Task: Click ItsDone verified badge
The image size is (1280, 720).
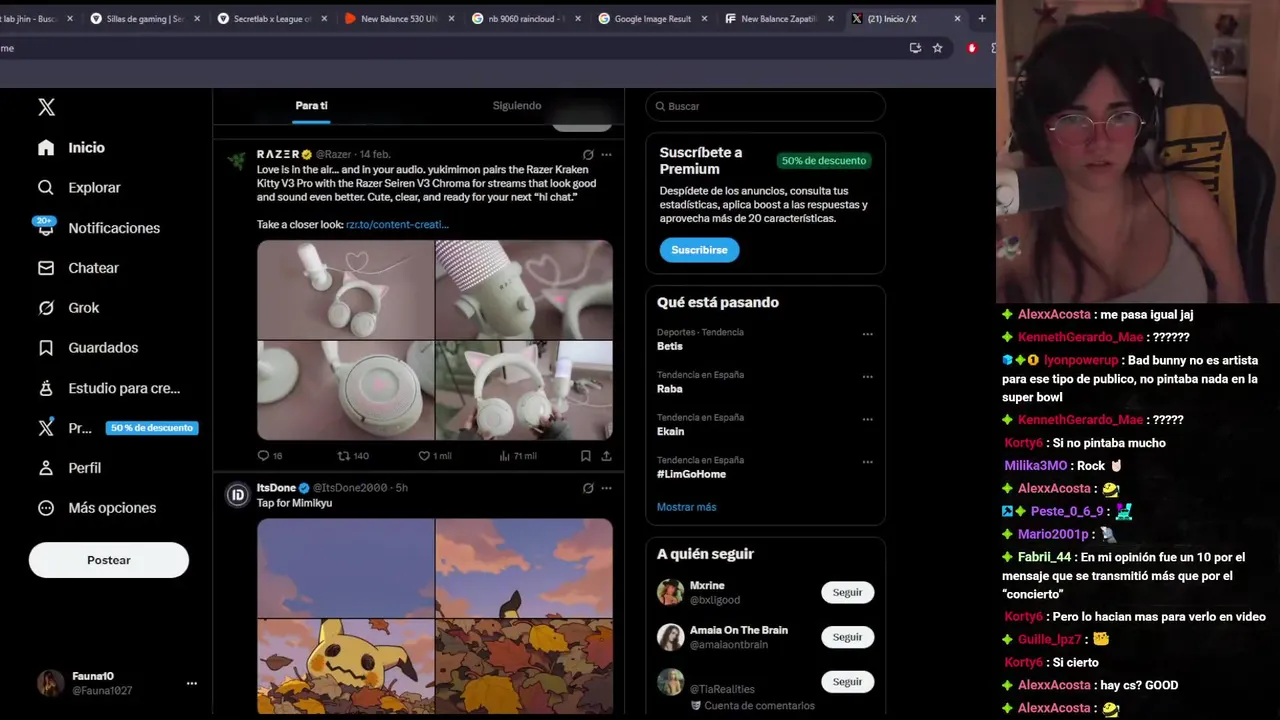Action: point(304,488)
